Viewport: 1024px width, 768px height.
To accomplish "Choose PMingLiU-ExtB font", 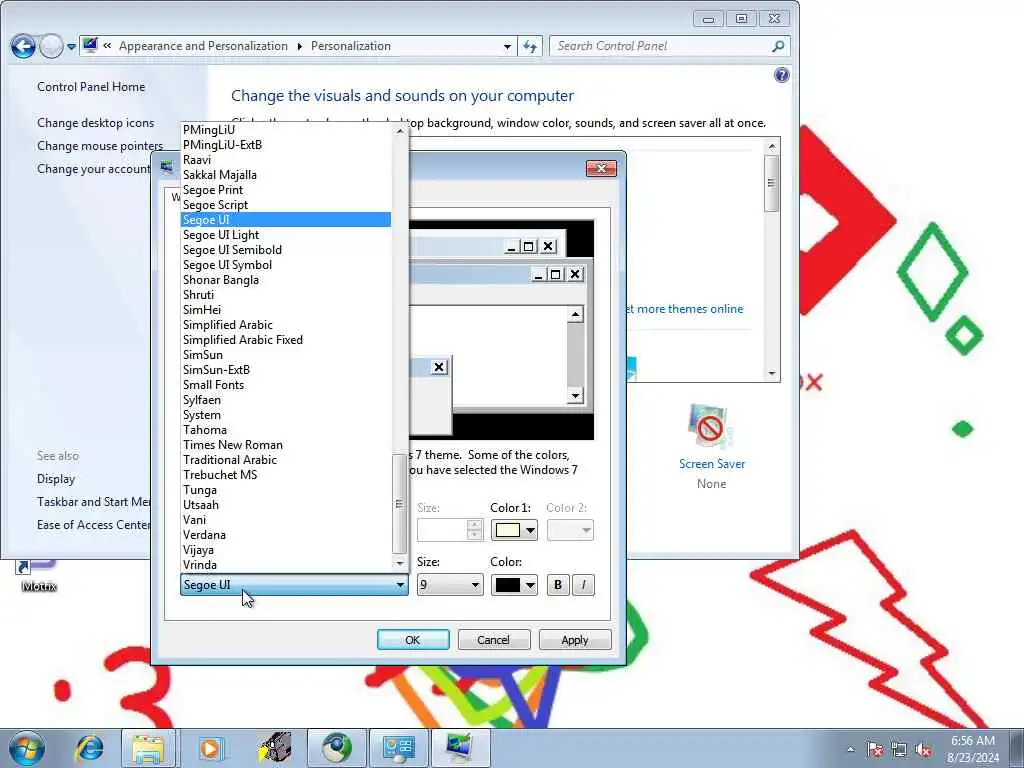I will (x=286, y=145).
